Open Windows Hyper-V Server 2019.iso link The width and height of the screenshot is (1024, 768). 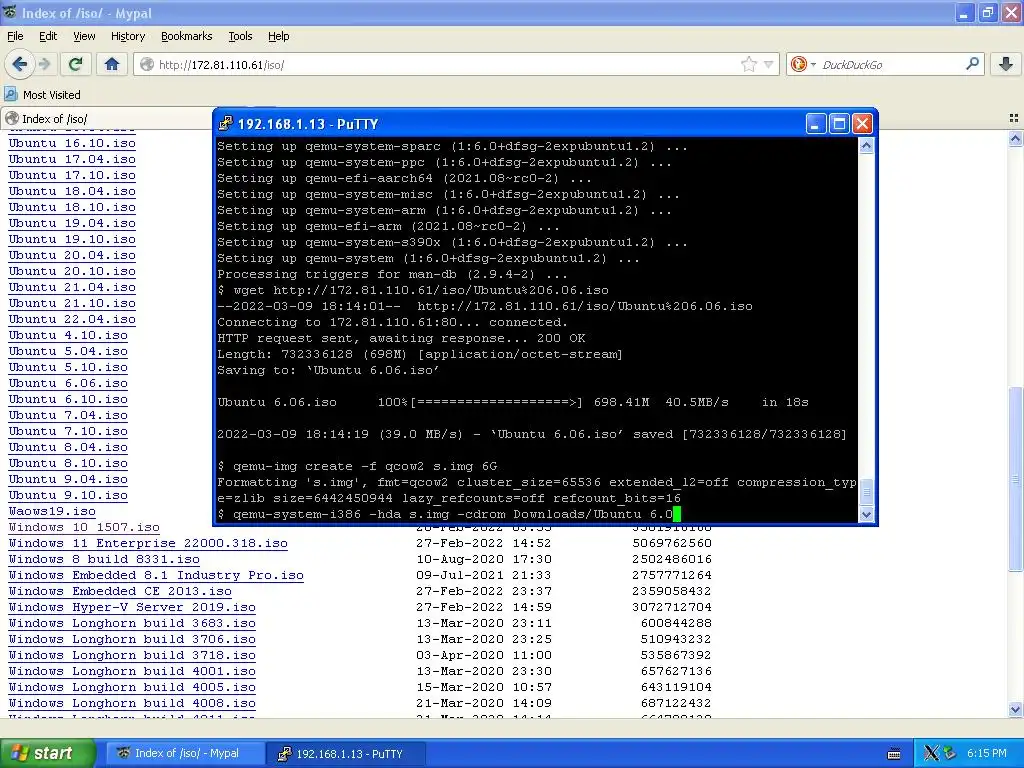click(x=132, y=607)
